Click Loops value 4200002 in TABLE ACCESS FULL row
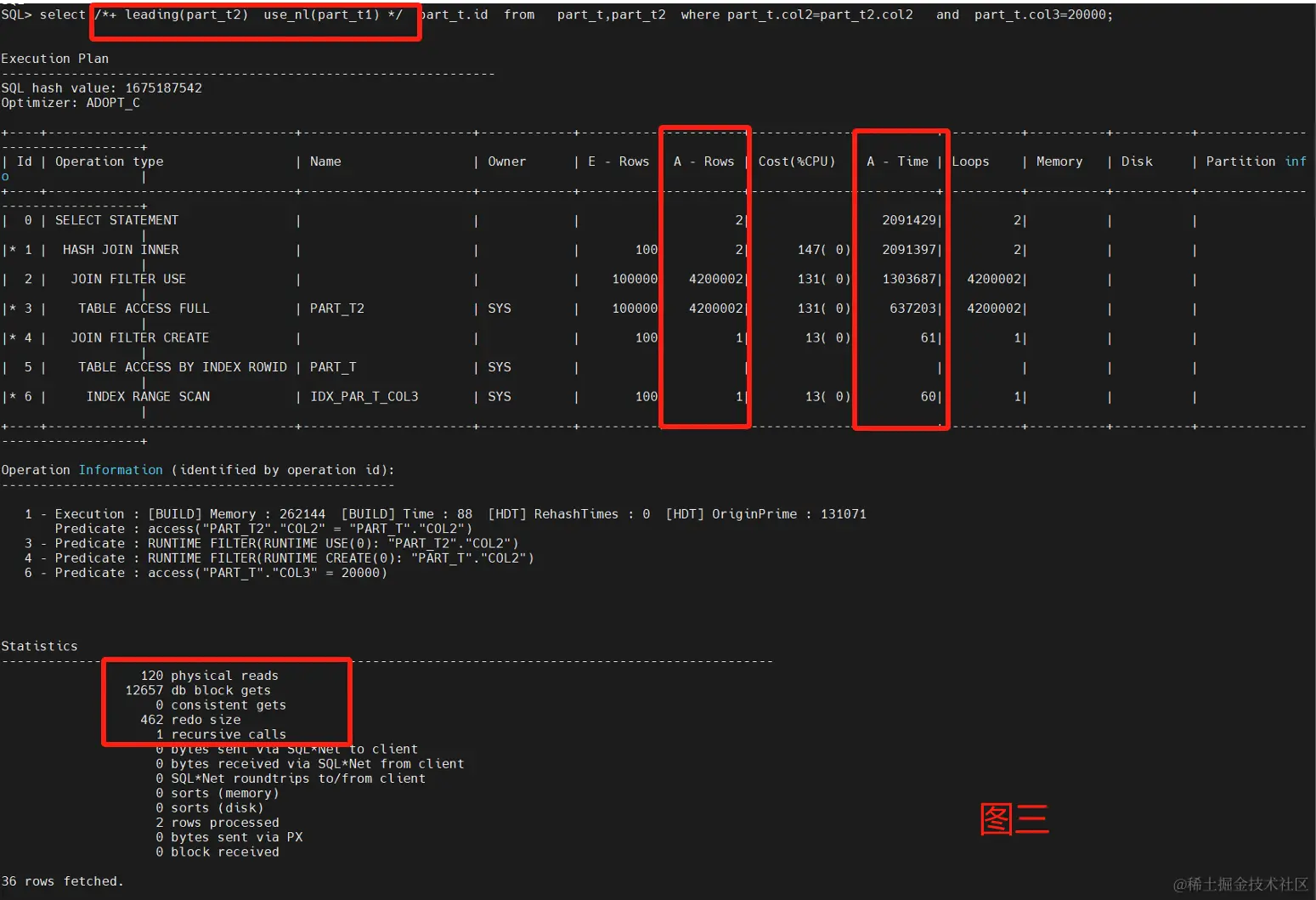This screenshot has width=1316, height=900. [994, 308]
